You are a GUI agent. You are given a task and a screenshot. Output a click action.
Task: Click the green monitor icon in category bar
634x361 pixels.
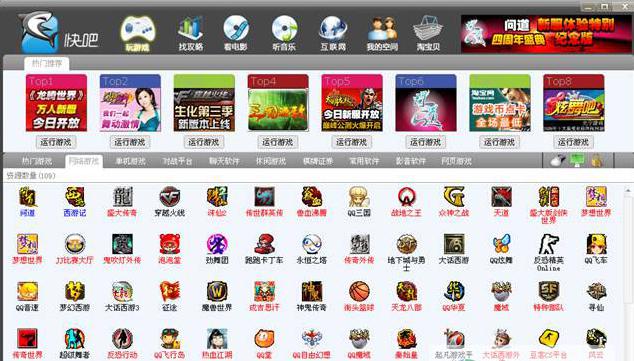pos(577,160)
